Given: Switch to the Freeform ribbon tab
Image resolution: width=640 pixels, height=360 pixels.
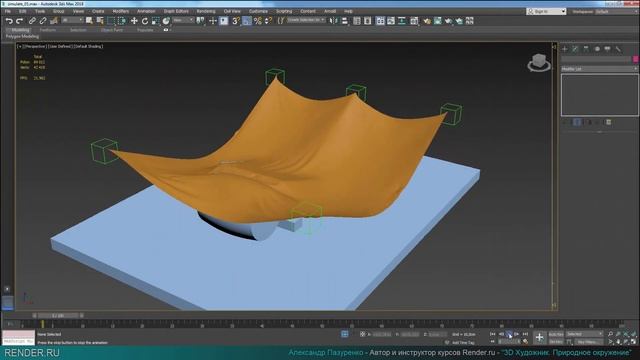Looking at the screenshot, I should 48,30.
